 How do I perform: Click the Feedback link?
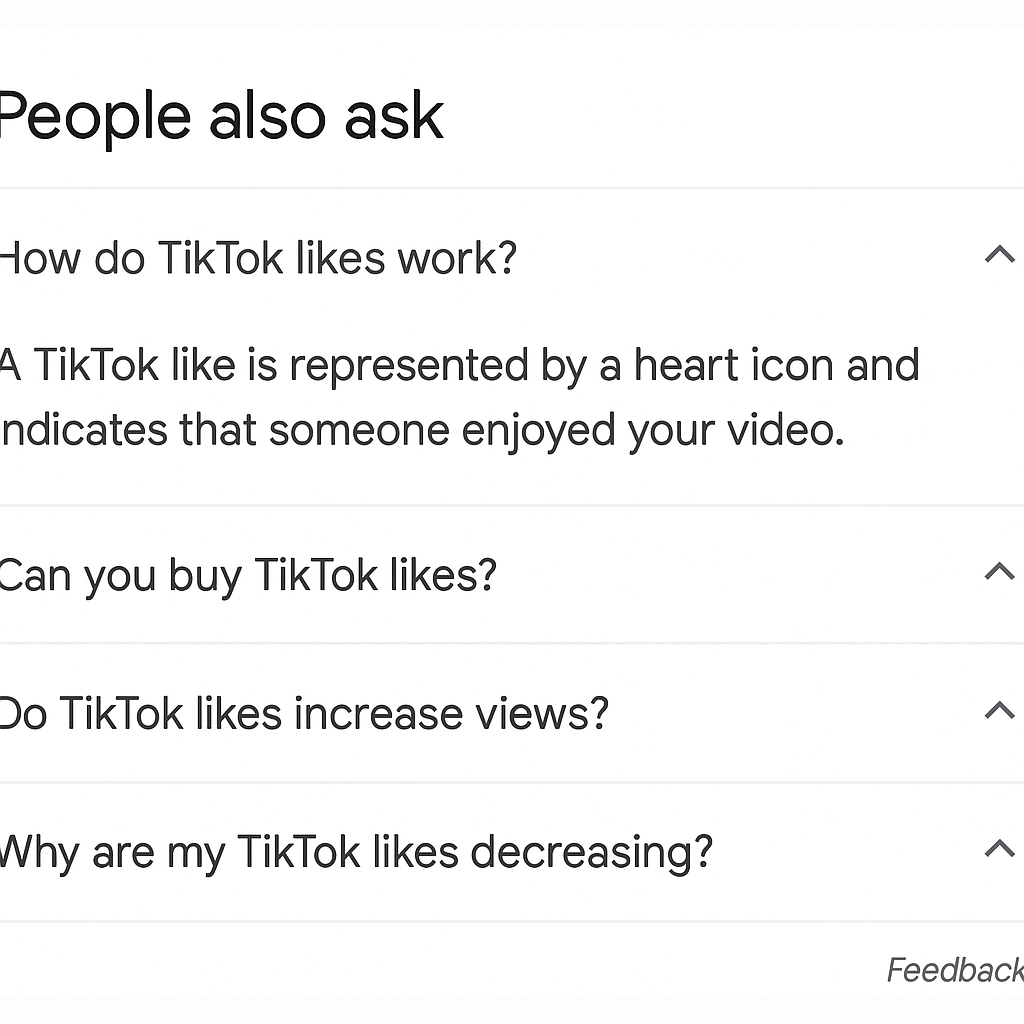pos(955,970)
